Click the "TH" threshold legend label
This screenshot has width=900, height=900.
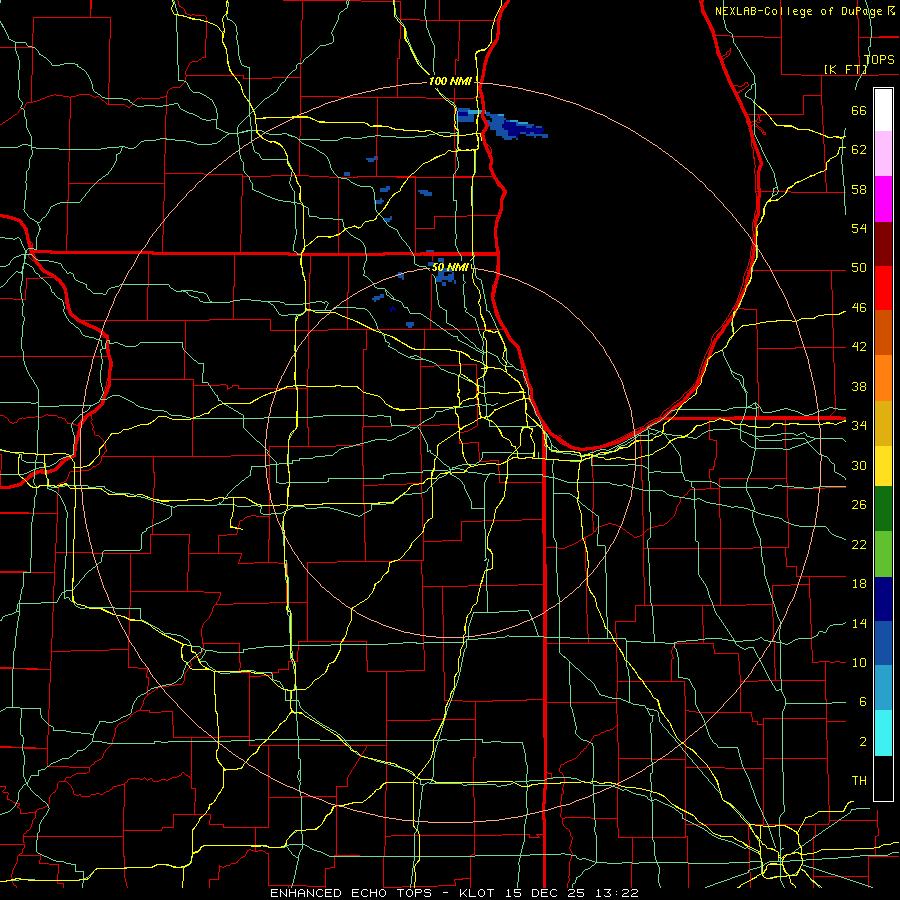pyautogui.click(x=859, y=781)
